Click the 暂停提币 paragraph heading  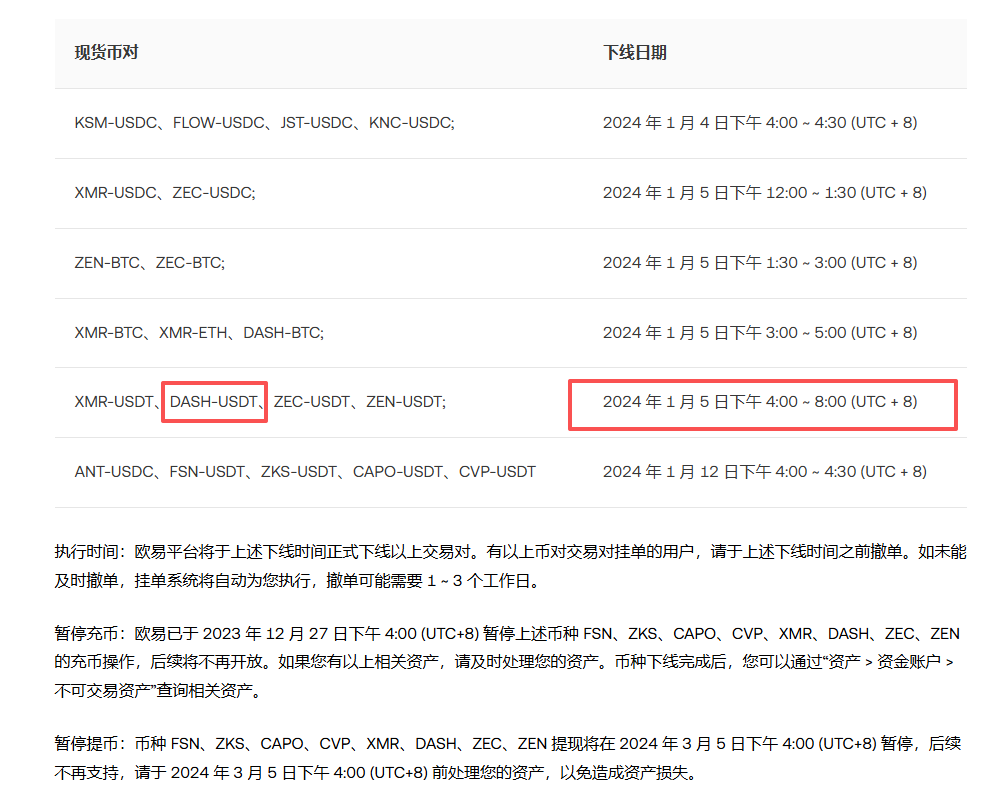[86, 743]
